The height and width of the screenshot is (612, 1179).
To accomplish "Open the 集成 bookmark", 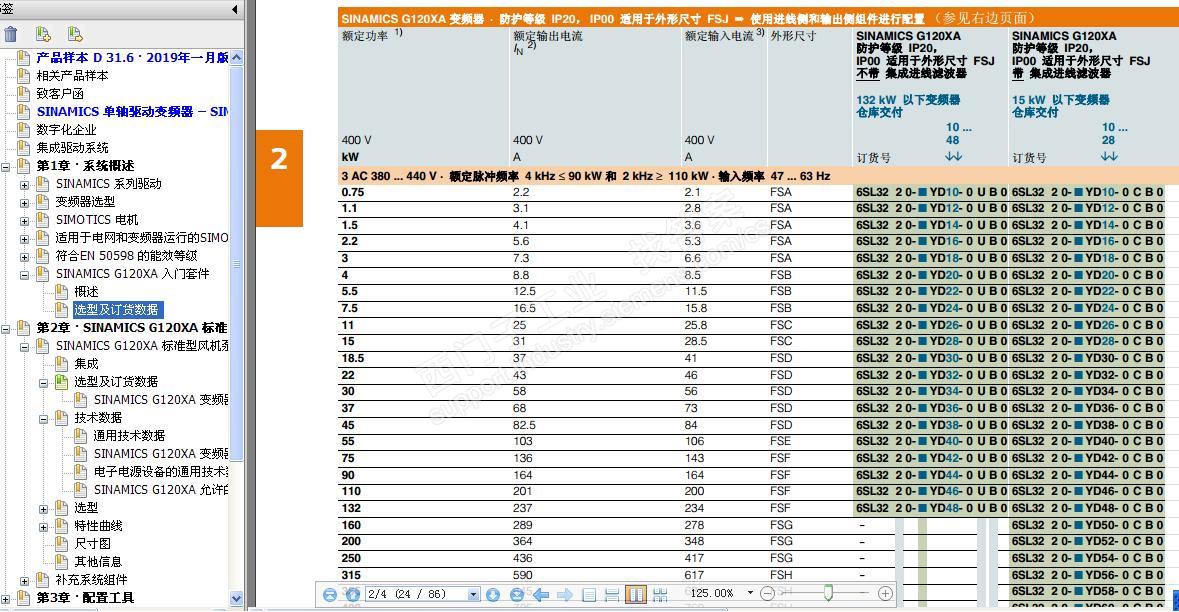I will click(x=86, y=364).
